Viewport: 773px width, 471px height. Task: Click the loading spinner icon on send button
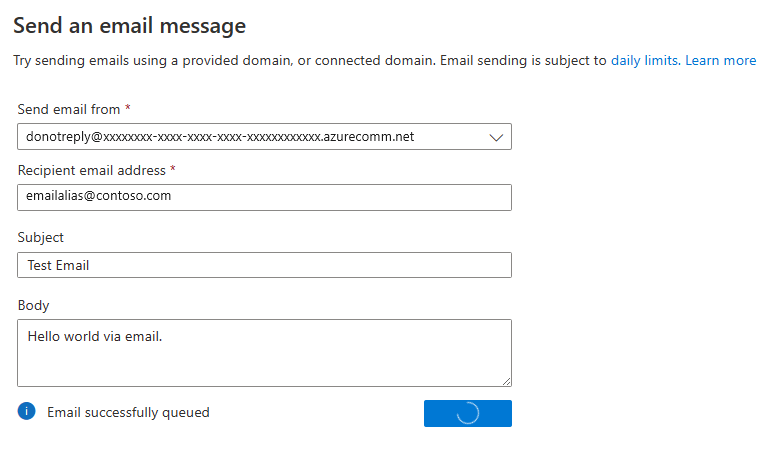click(468, 413)
